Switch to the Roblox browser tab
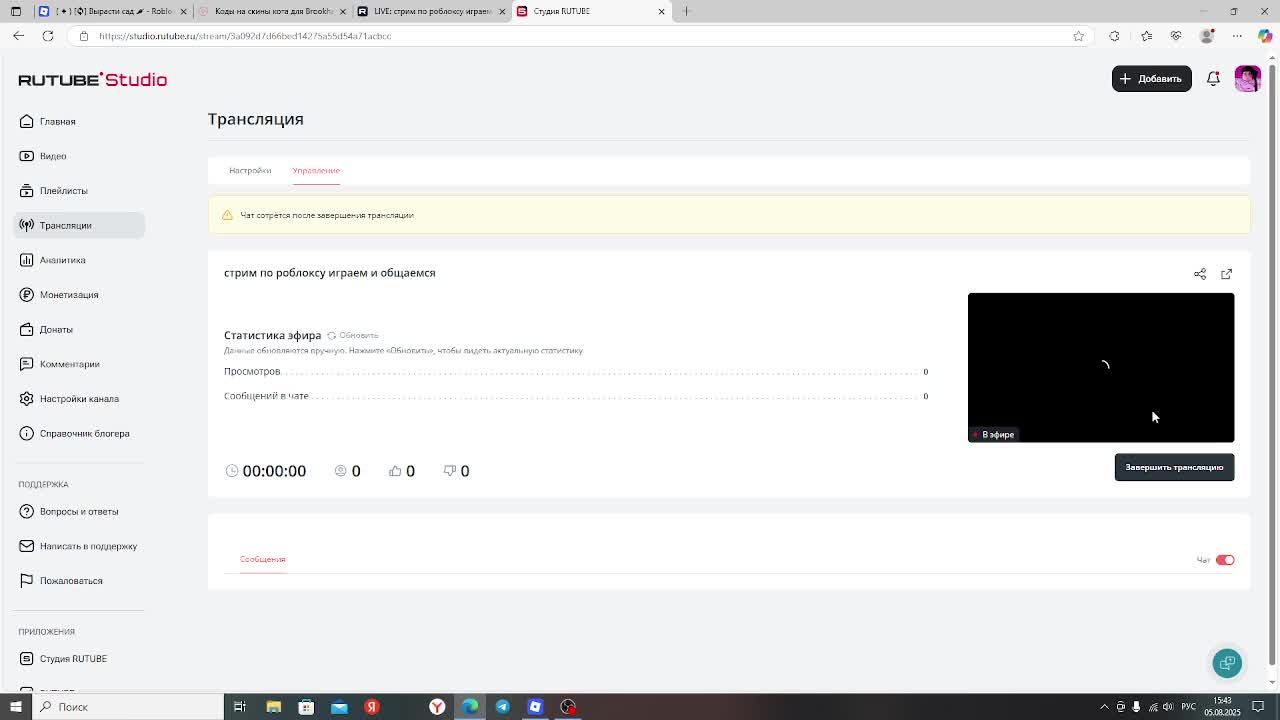Screen dimensions: 1280x720 coord(112,11)
